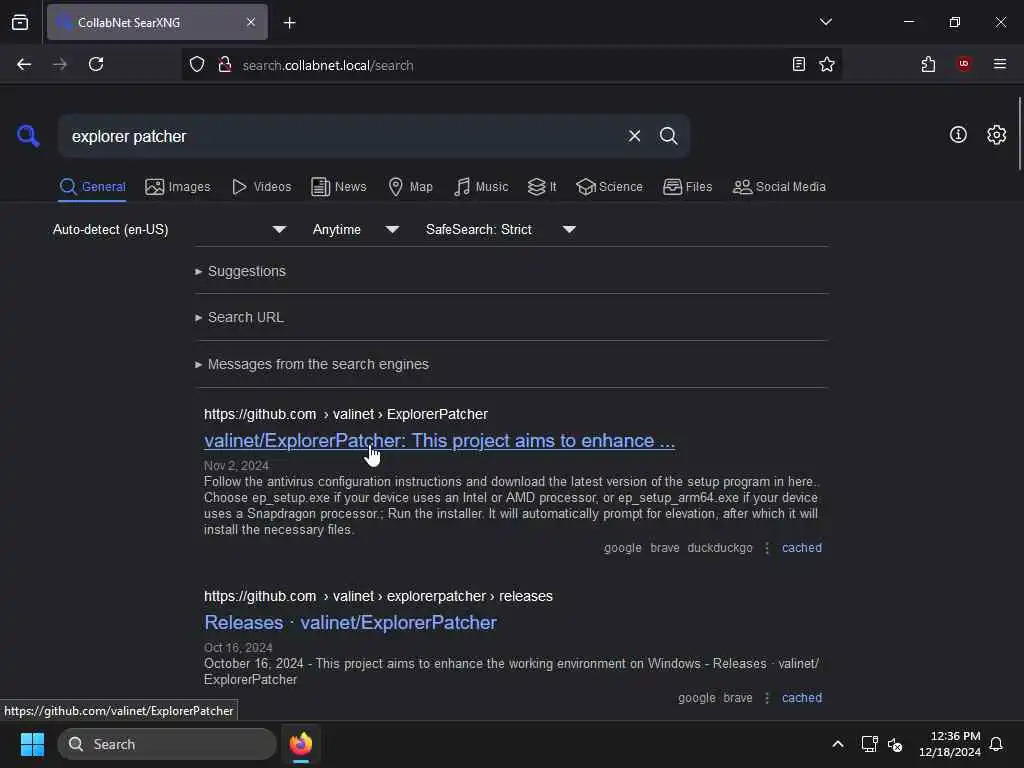Reload the current page
The width and height of the screenshot is (1024, 768).
tap(96, 64)
